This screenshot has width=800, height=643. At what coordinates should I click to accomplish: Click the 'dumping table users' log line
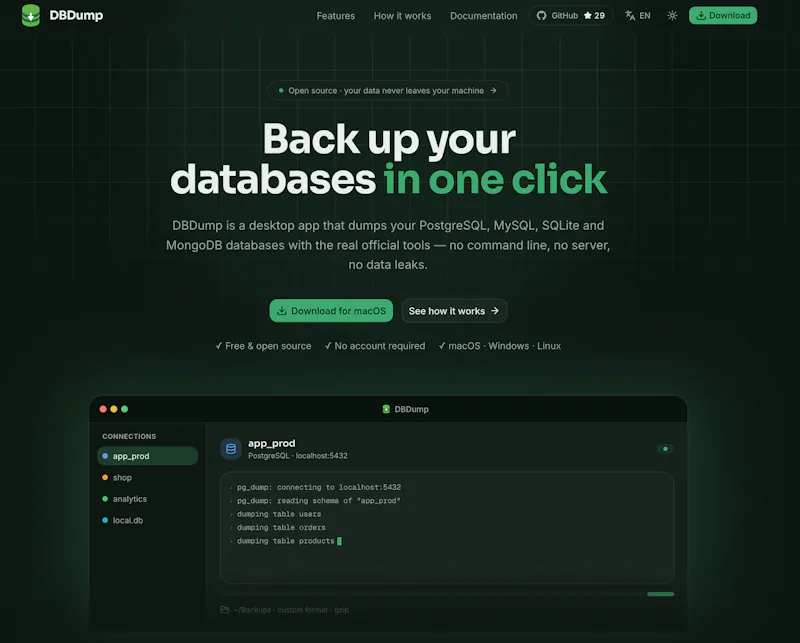pos(279,514)
